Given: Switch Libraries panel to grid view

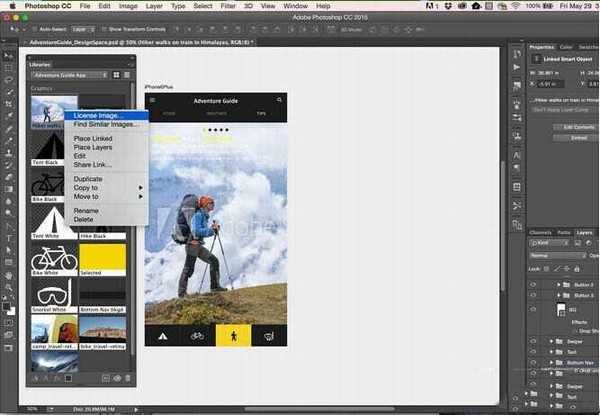Looking at the screenshot, I should (118, 74).
